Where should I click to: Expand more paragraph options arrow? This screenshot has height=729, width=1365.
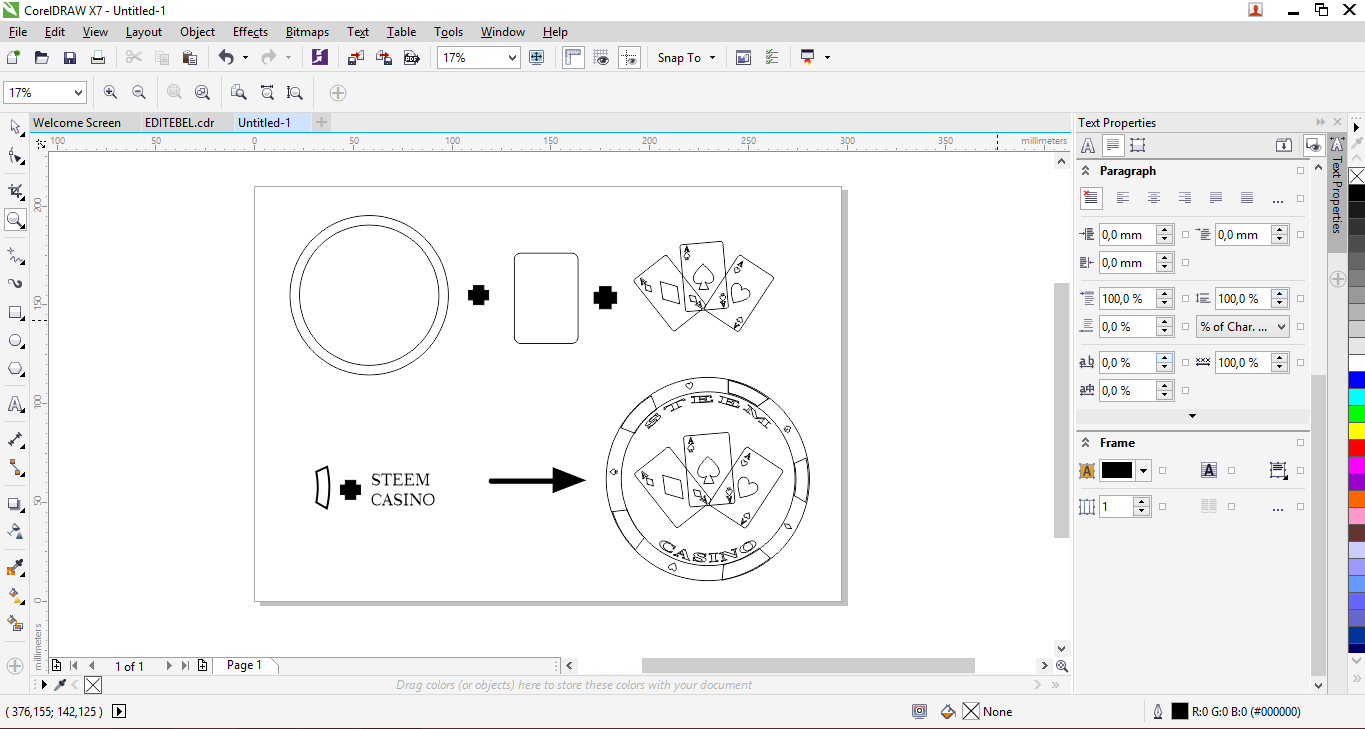click(1192, 416)
